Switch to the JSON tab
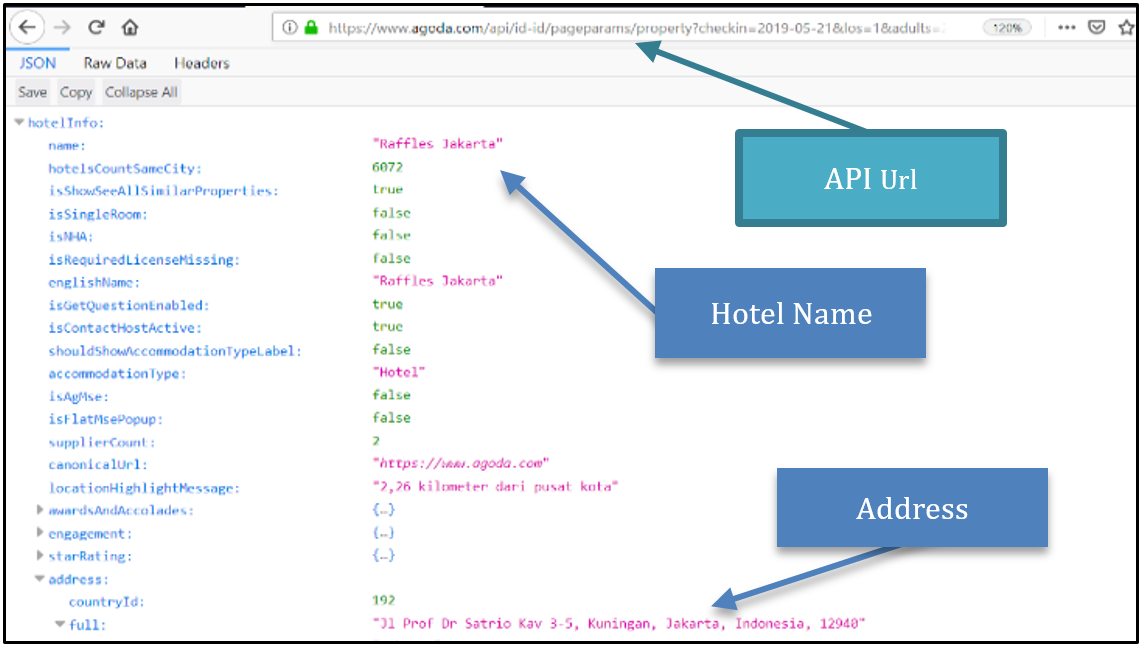The width and height of the screenshot is (1145, 649). click(38, 64)
